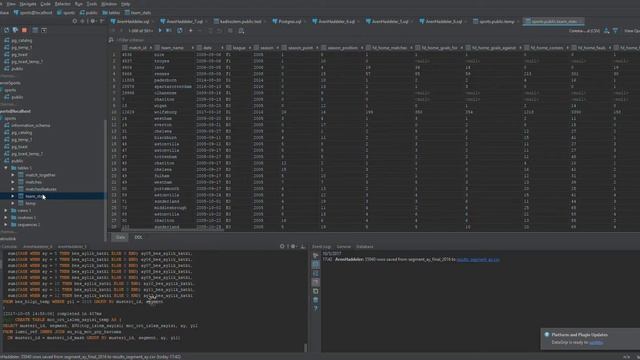Open the Code menu
Image resolution: width=640 pixels, height=360 pixels.
coord(45,4)
